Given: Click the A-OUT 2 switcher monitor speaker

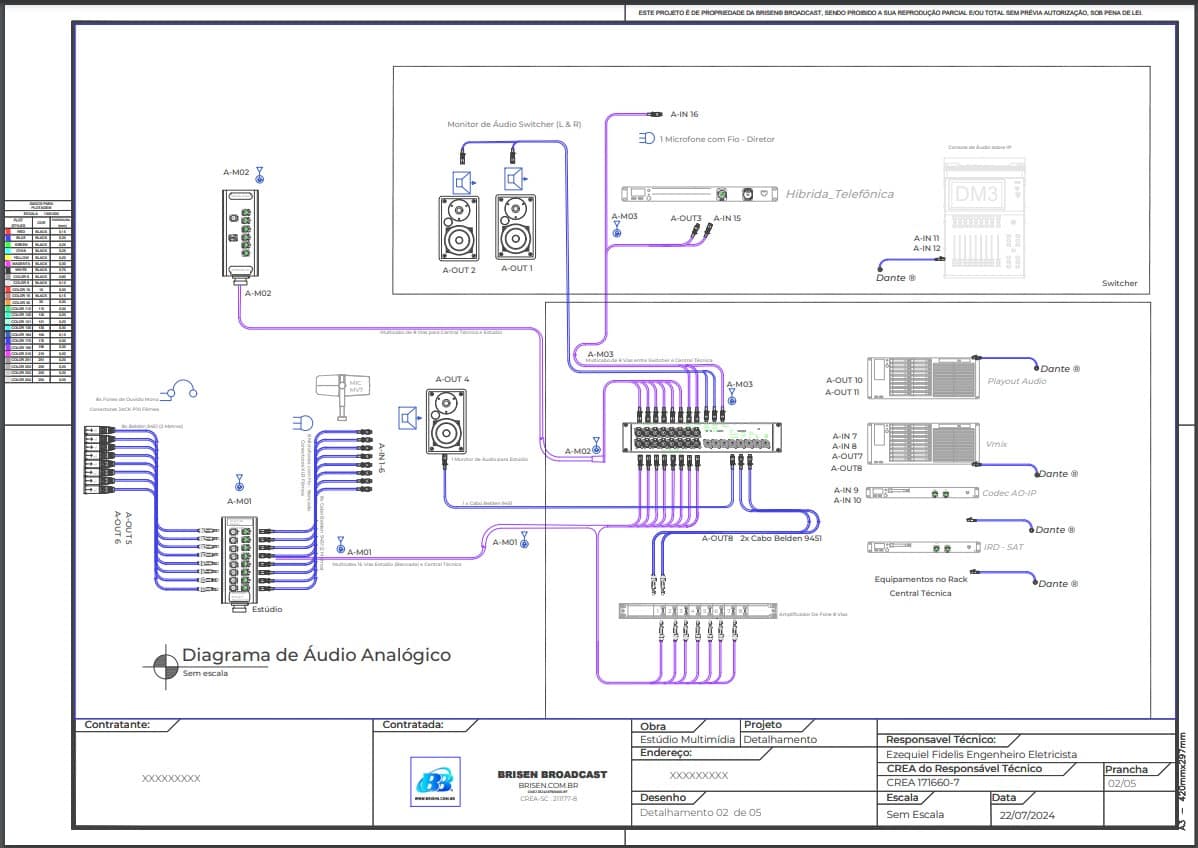Looking at the screenshot, I should 459,229.
